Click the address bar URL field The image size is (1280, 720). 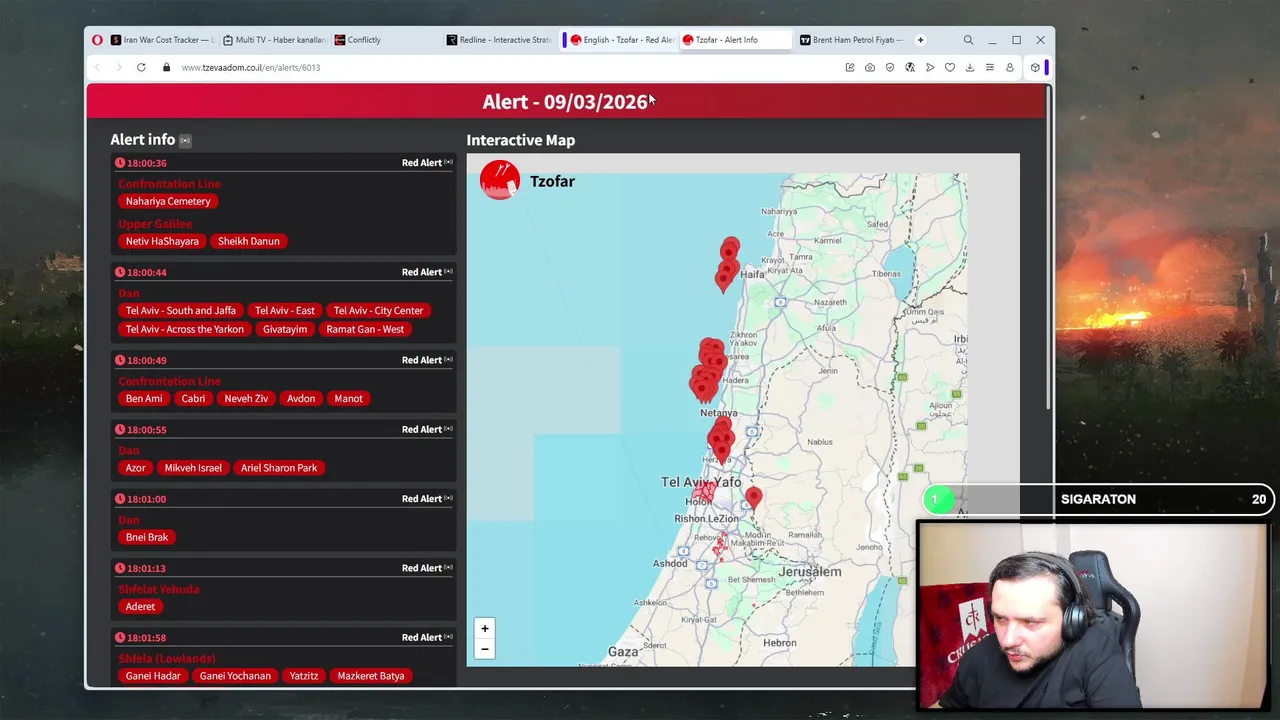click(500, 67)
